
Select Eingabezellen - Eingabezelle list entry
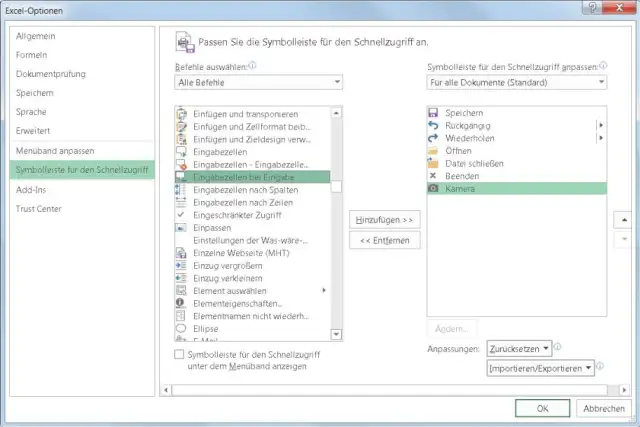pyautogui.click(x=252, y=165)
